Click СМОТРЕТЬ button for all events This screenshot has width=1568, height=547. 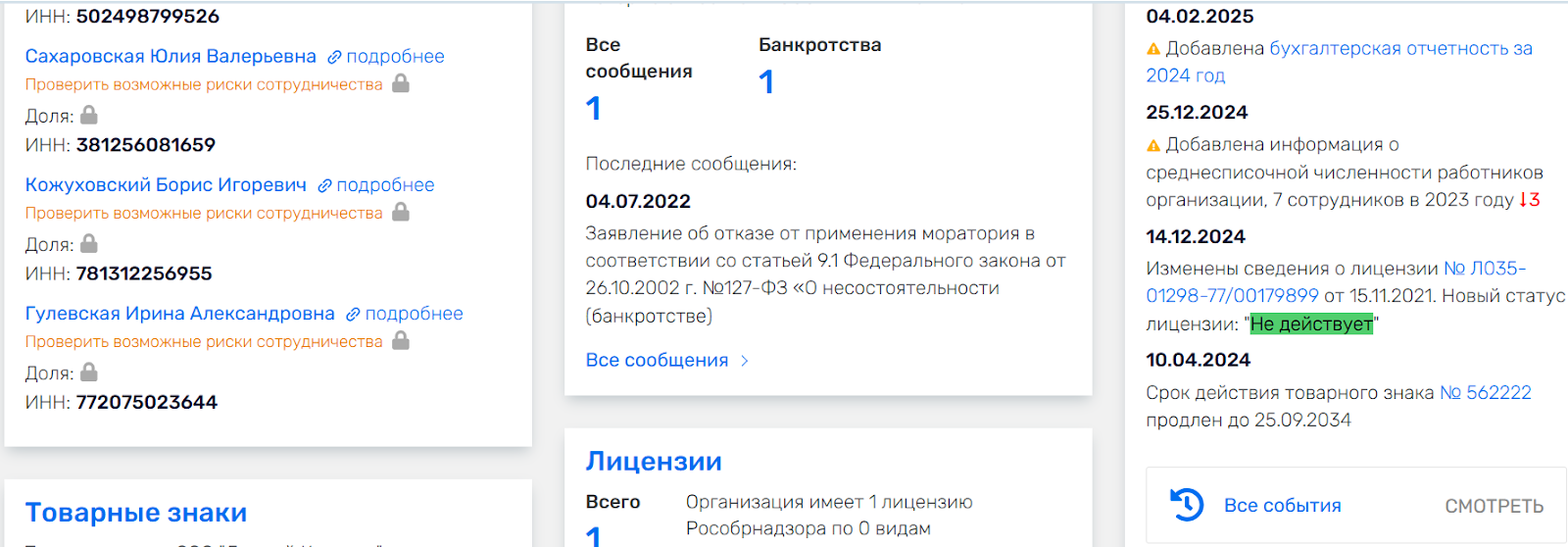(x=1494, y=506)
